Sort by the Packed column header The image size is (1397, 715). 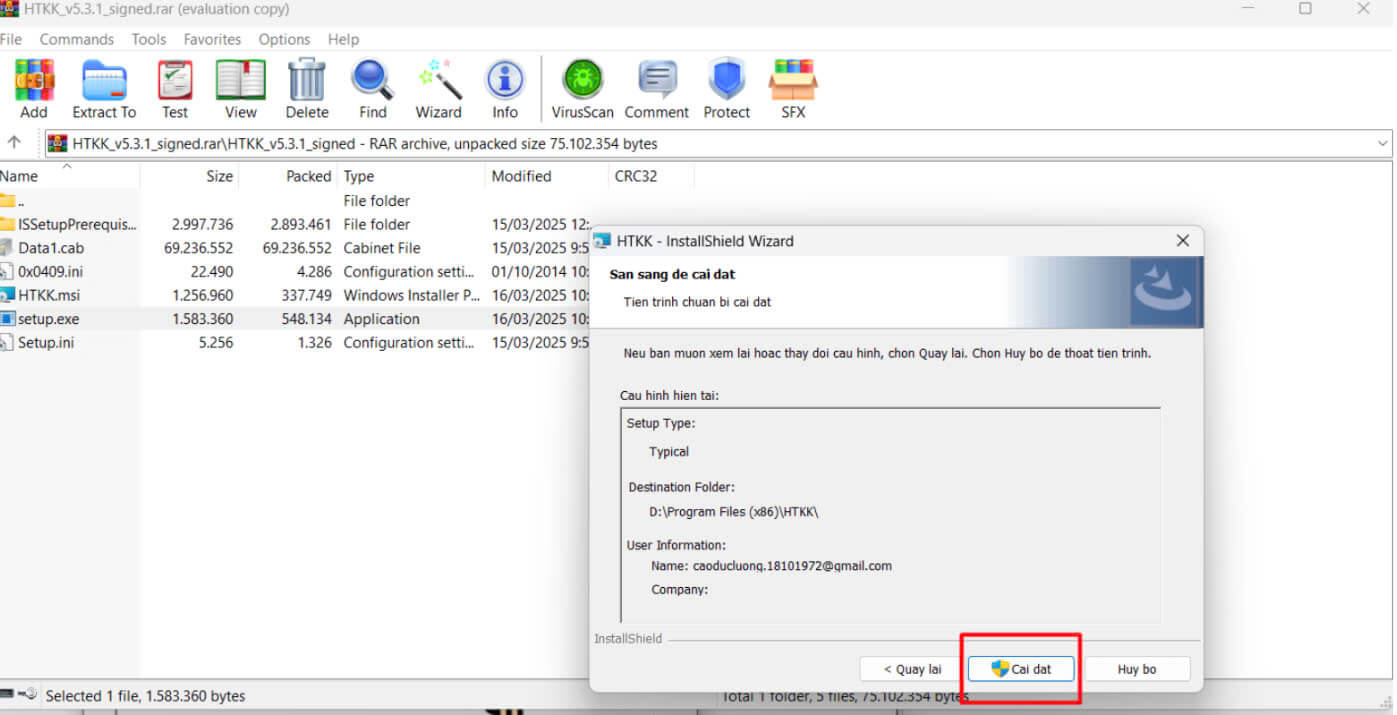[288, 176]
